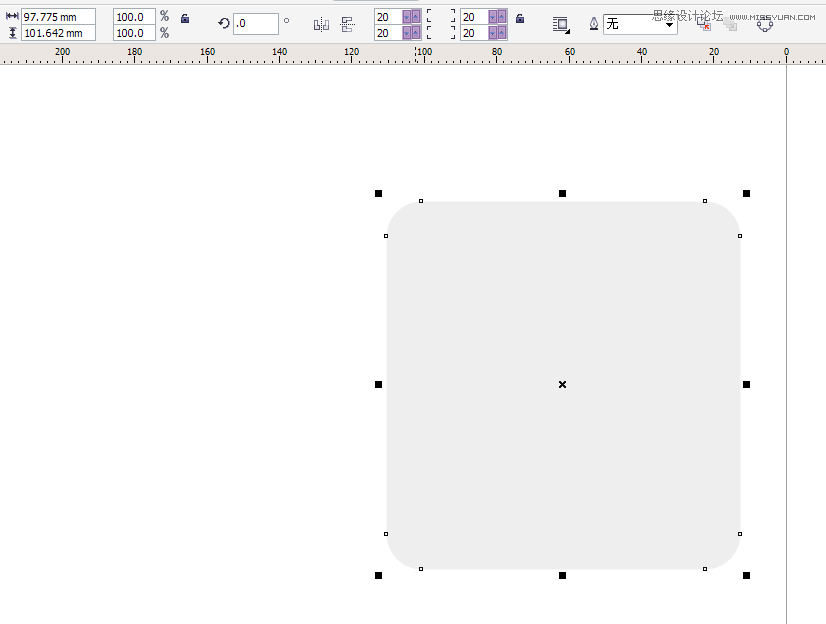Select the clockwise rotation reset icon
This screenshot has width=826, height=624.
[225, 22]
